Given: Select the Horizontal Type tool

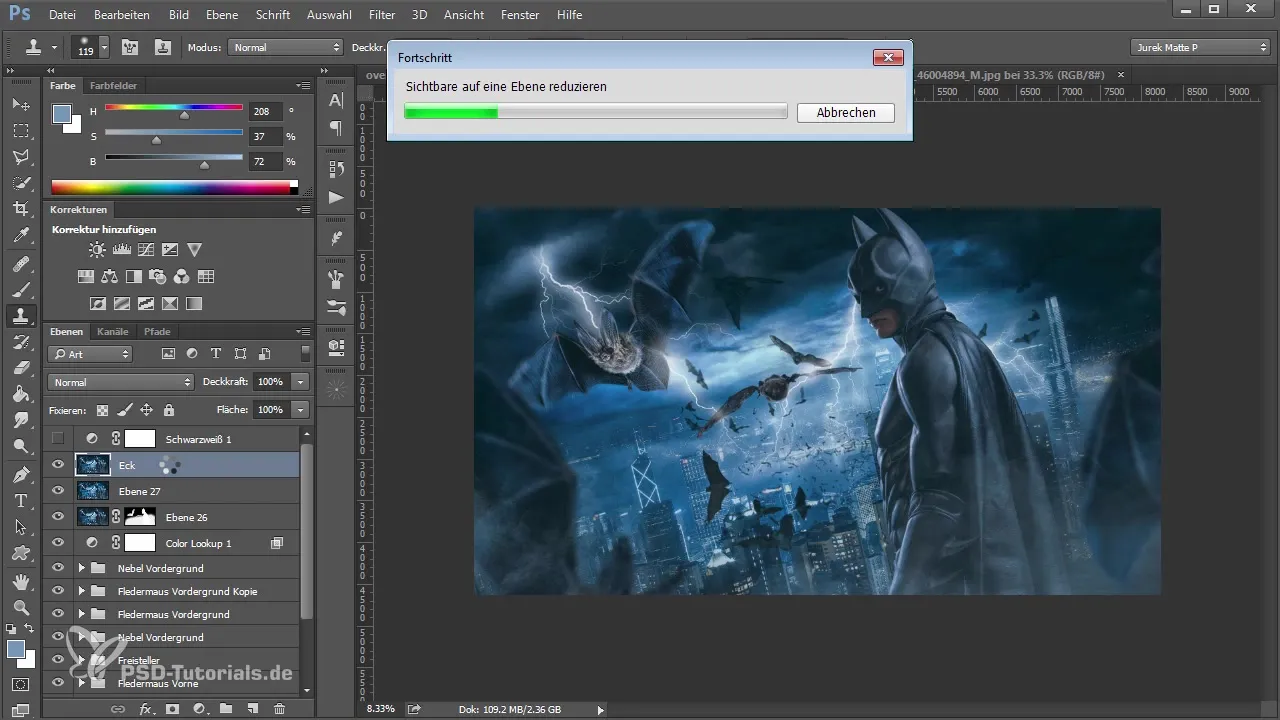Looking at the screenshot, I should click(x=21, y=500).
